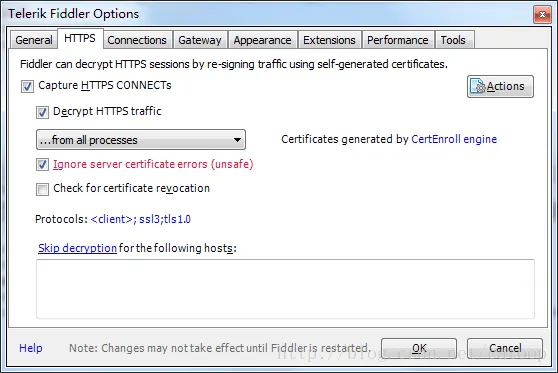Enable Check for certificate revocation
The width and height of the screenshot is (558, 373).
42,189
